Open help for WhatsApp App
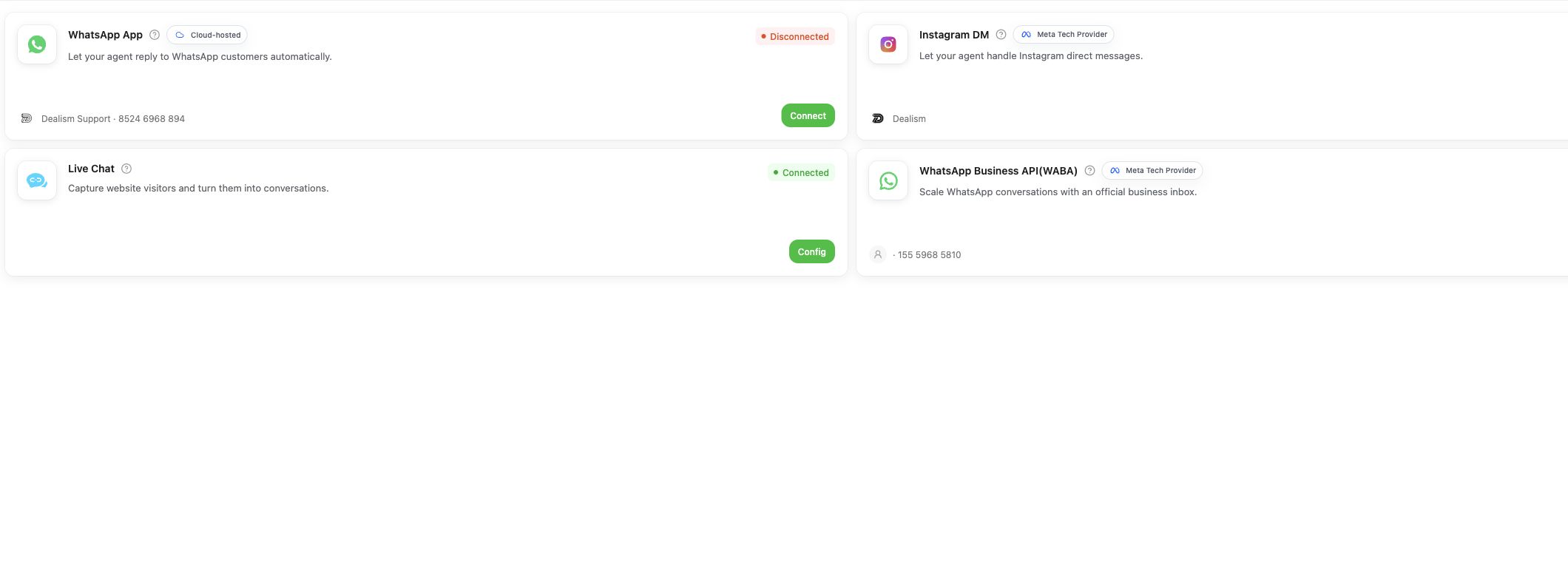This screenshot has width=1568, height=562. pyautogui.click(x=155, y=35)
